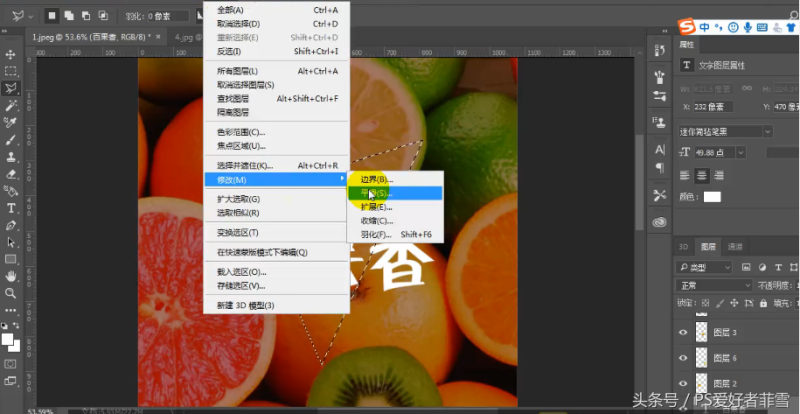This screenshot has height=414, width=800.
Task: Click the 羽化 feather input field
Action: [x=168, y=16]
